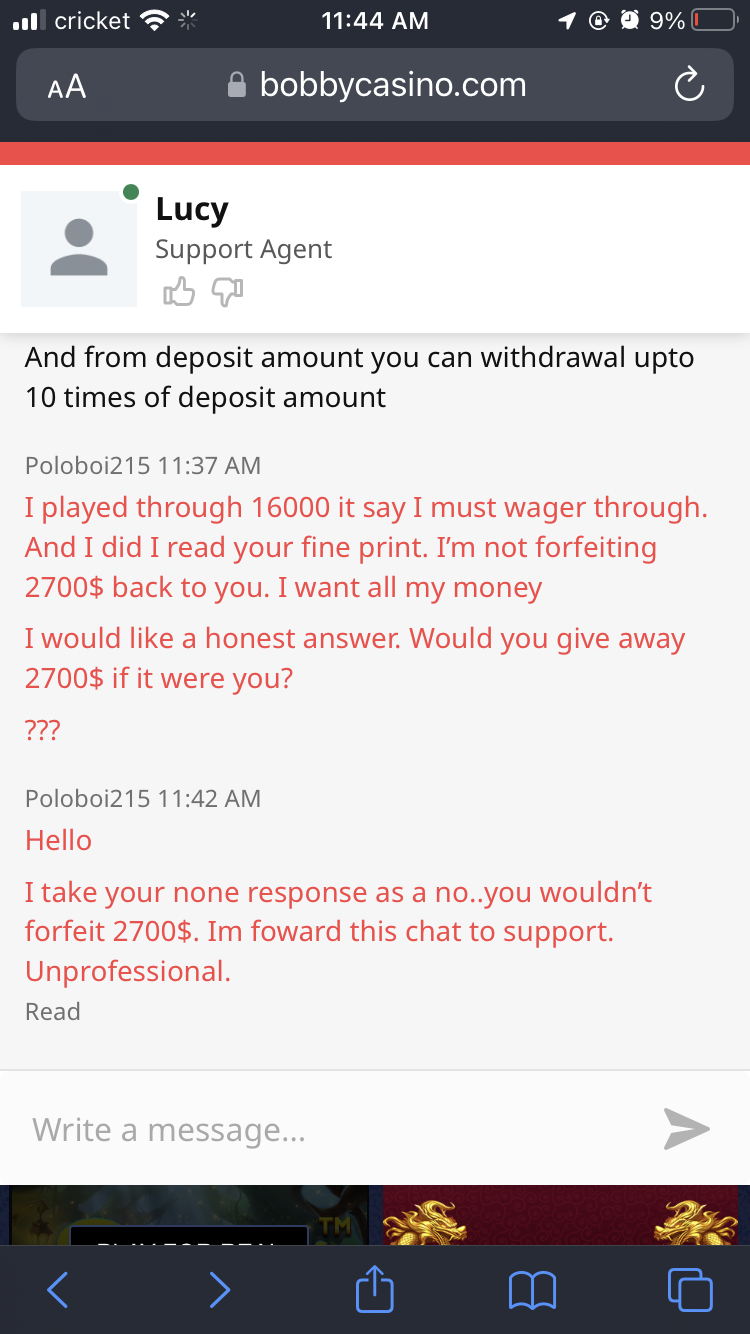Open the AA text size menu
Viewport: 750px width, 1334px height.
(x=67, y=87)
